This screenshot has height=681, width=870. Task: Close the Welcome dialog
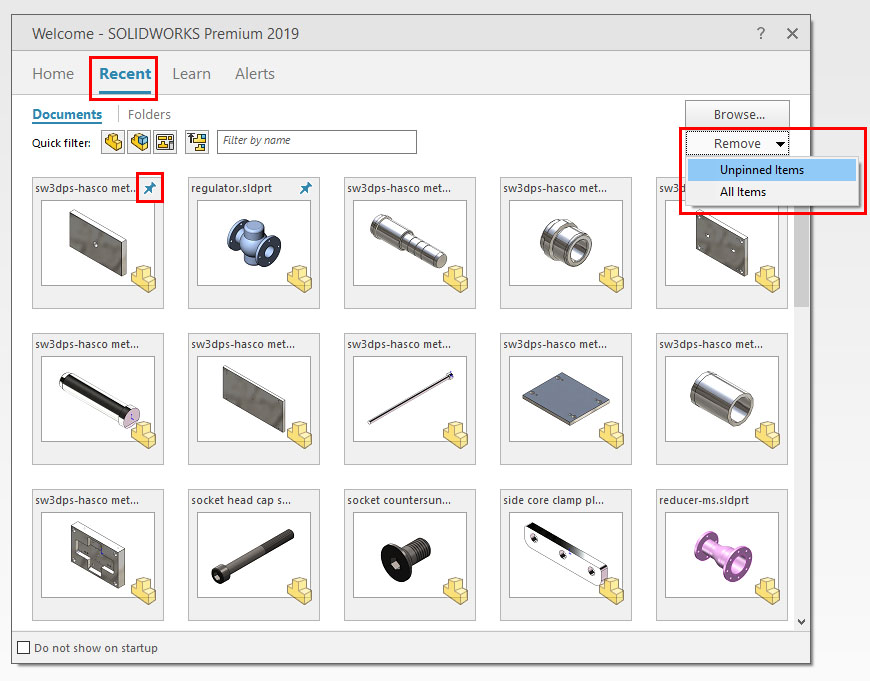(x=792, y=33)
